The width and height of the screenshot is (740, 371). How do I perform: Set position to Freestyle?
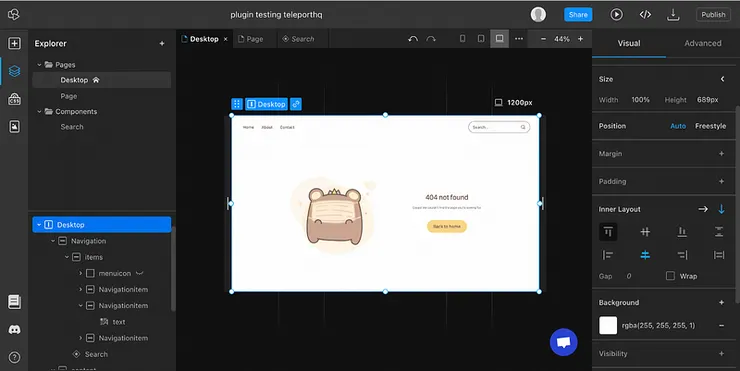click(x=710, y=126)
